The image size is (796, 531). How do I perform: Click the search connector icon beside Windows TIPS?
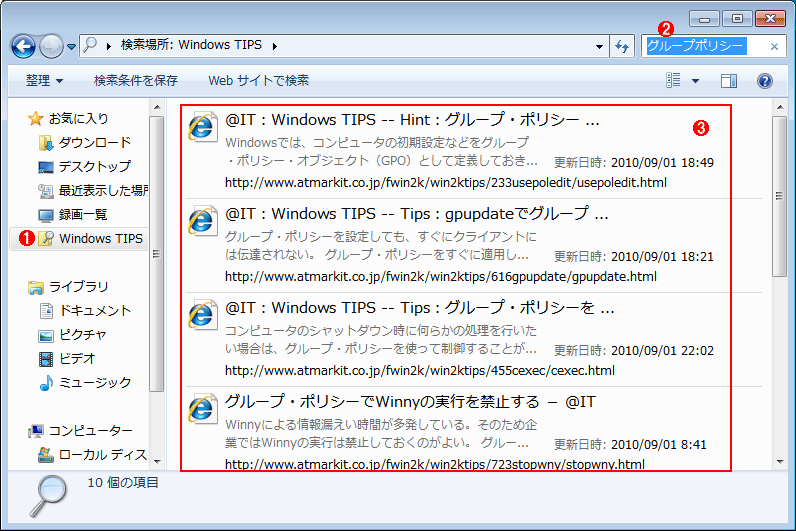tap(46, 238)
